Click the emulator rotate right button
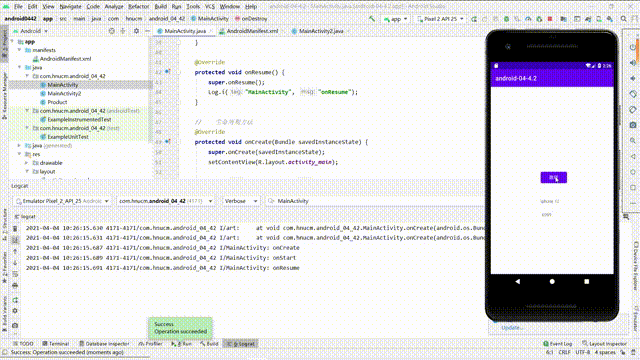 pos(633,109)
